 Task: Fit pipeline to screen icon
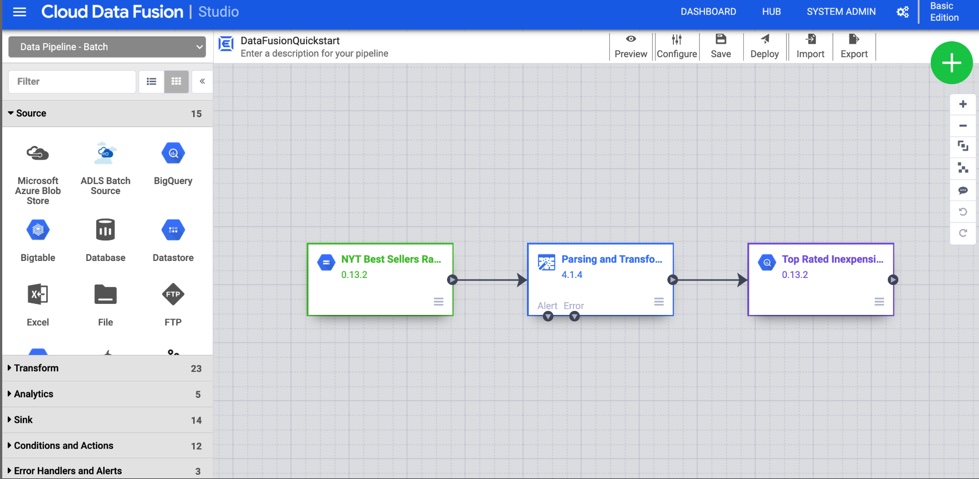963,146
